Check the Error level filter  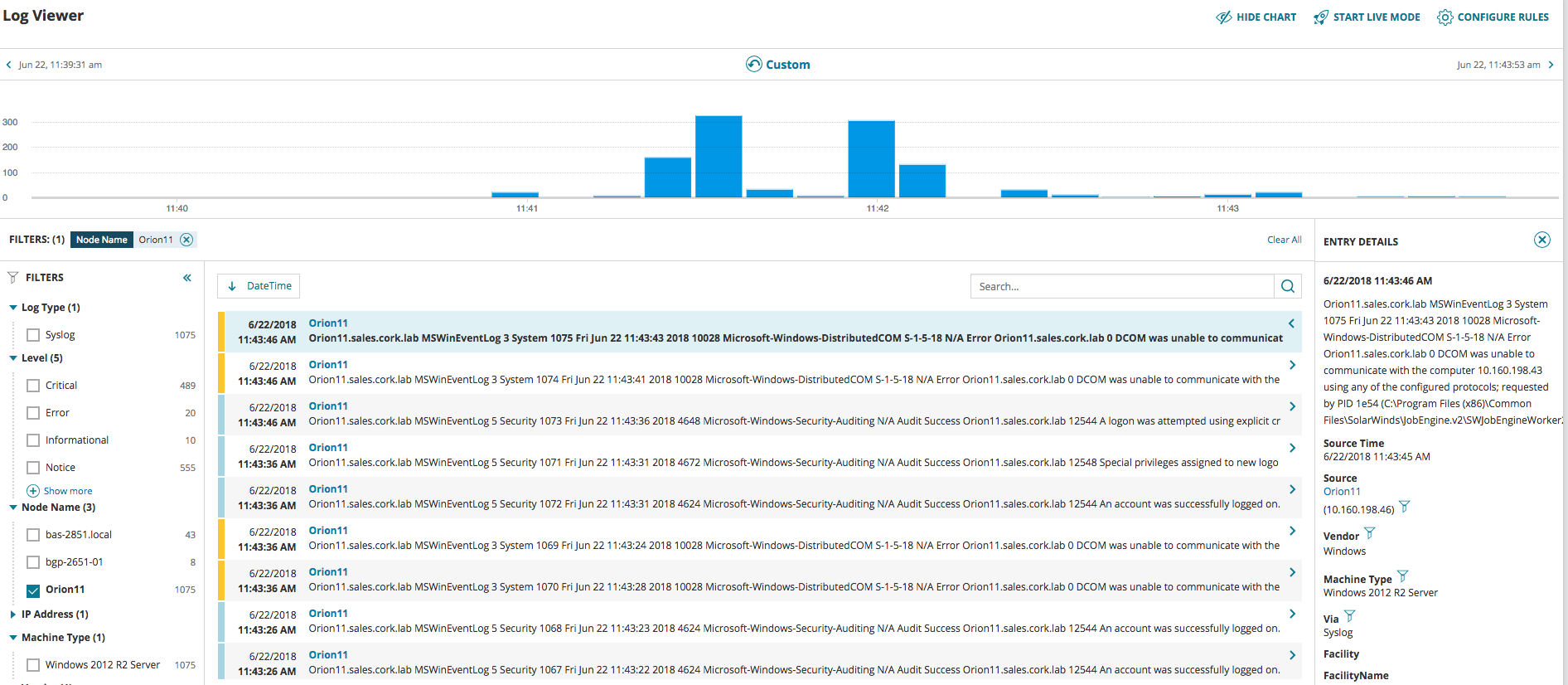tap(33, 413)
